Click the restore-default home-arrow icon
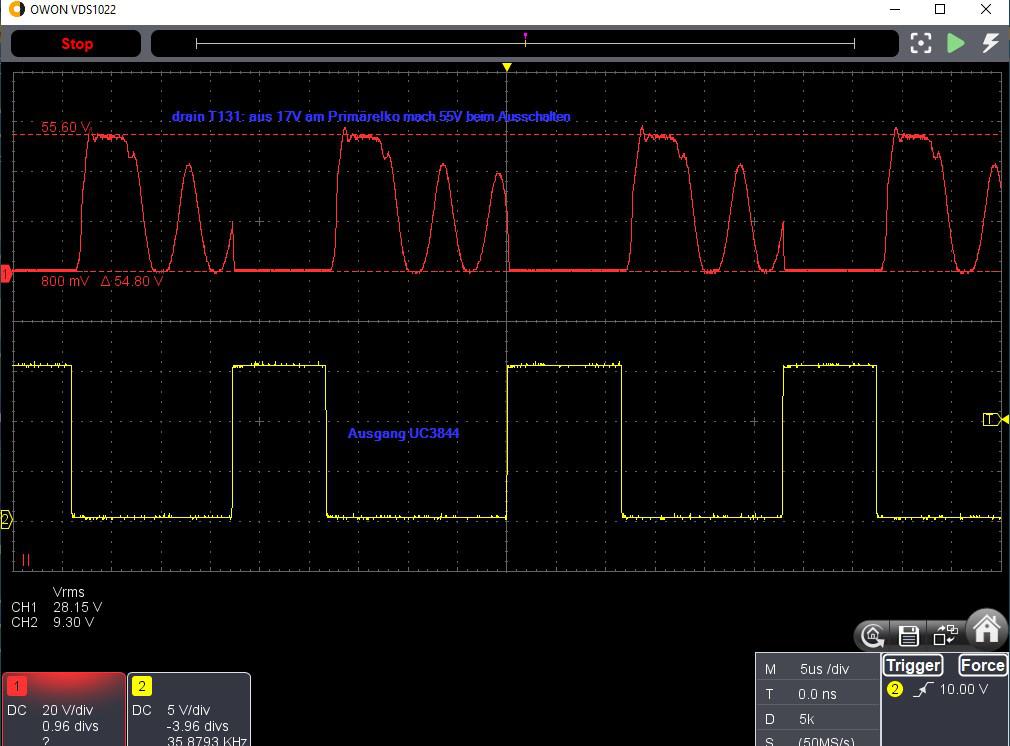 873,635
